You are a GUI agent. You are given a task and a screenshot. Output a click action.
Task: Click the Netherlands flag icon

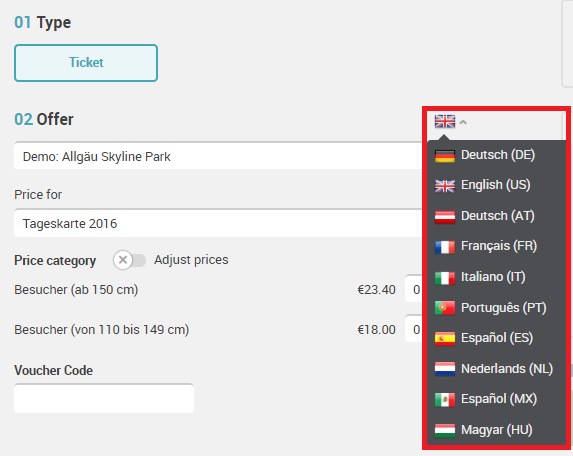(x=445, y=369)
